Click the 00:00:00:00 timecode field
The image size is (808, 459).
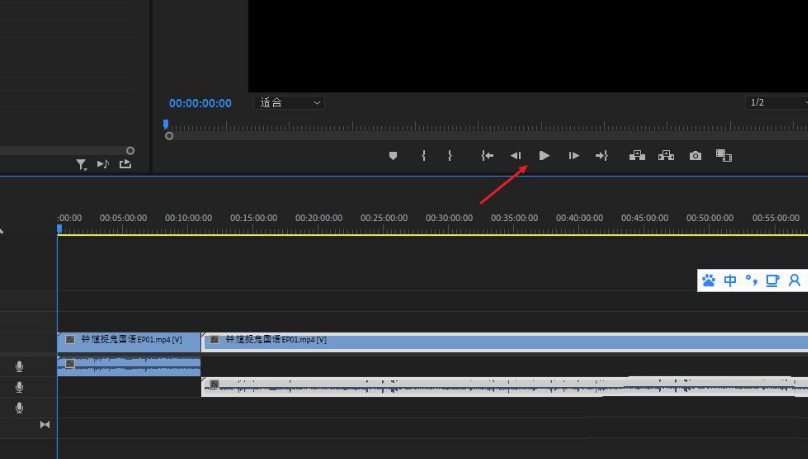pos(200,103)
